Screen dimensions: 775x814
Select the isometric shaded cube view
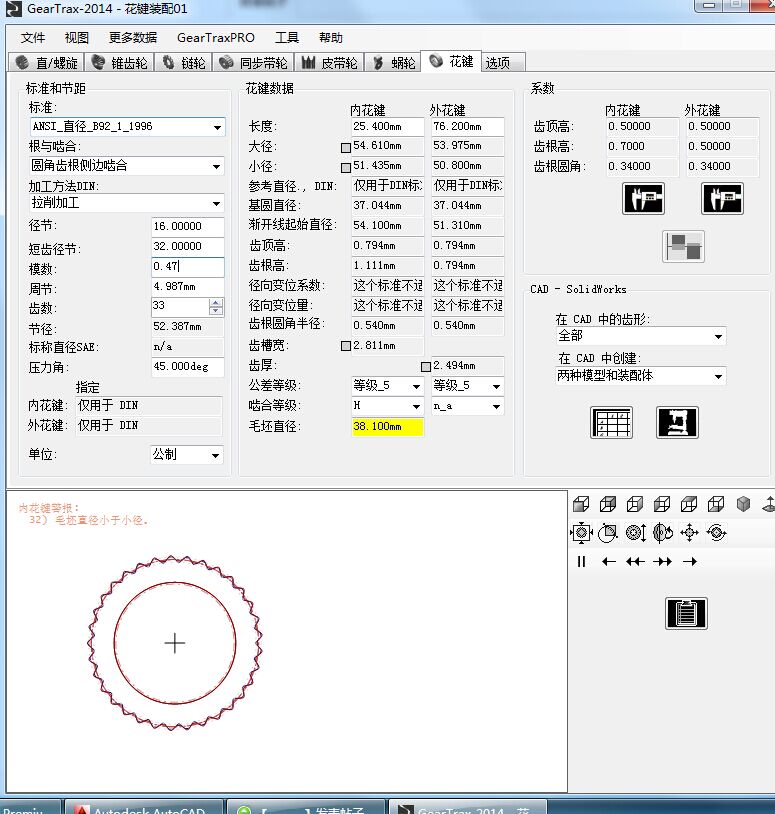point(743,504)
